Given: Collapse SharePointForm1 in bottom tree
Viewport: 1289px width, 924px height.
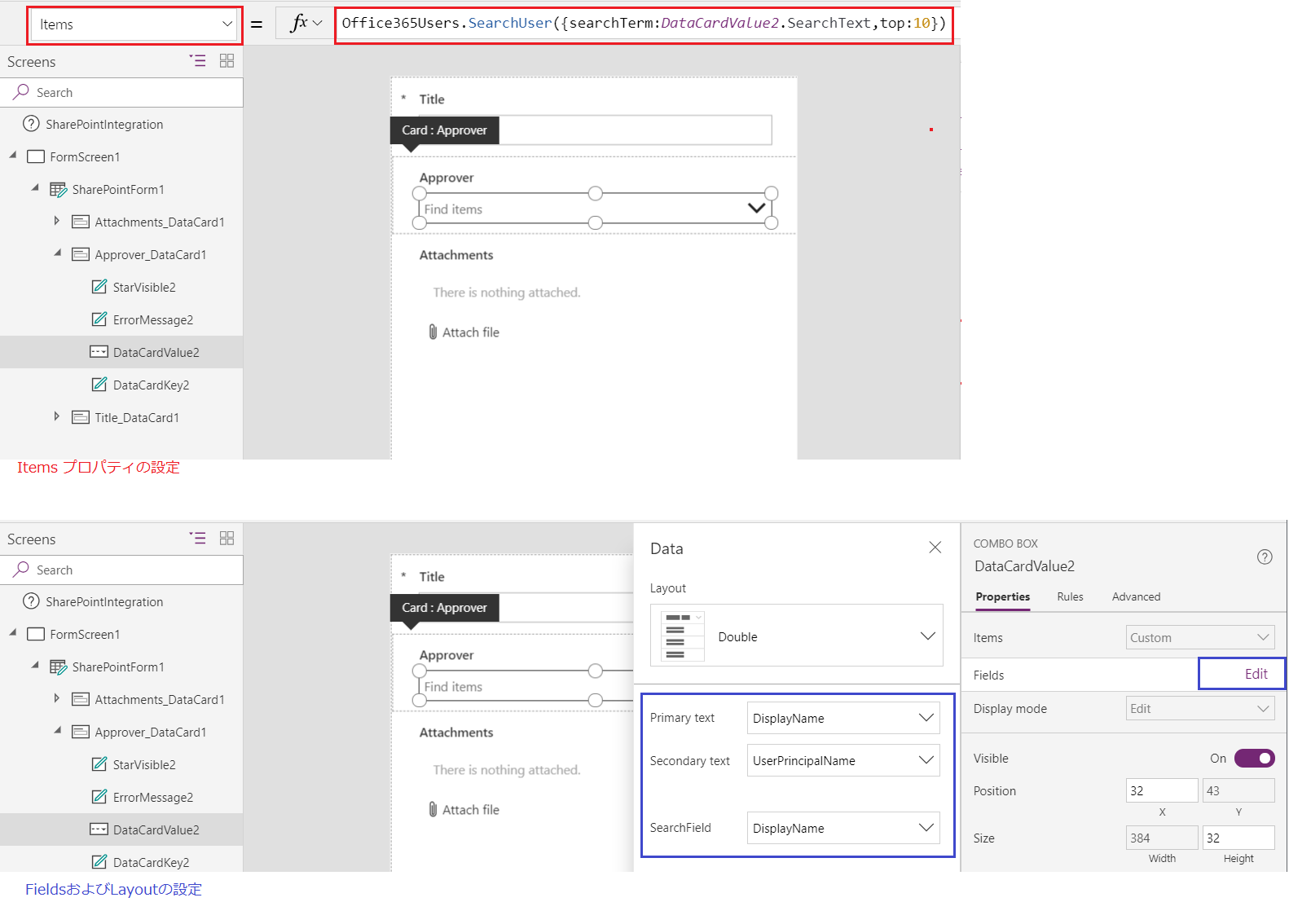Looking at the screenshot, I should 35,666.
